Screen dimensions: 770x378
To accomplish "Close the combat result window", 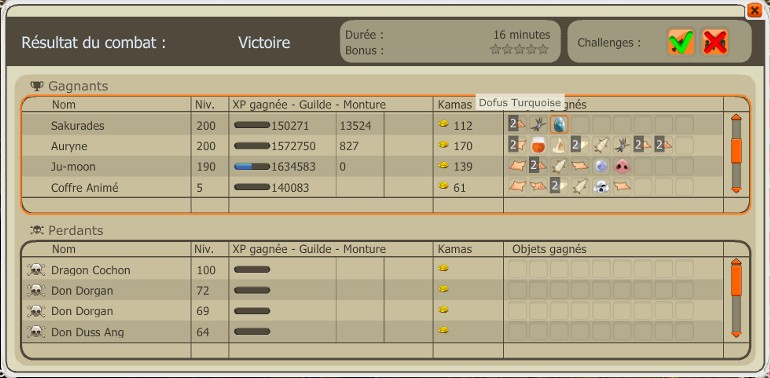I will pyautogui.click(x=754, y=11).
